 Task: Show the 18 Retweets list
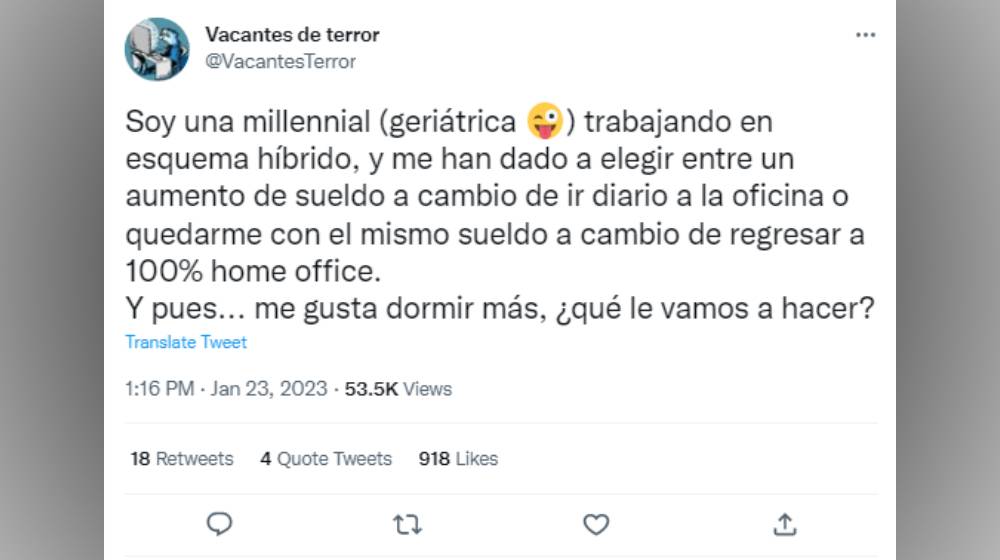tap(182, 459)
